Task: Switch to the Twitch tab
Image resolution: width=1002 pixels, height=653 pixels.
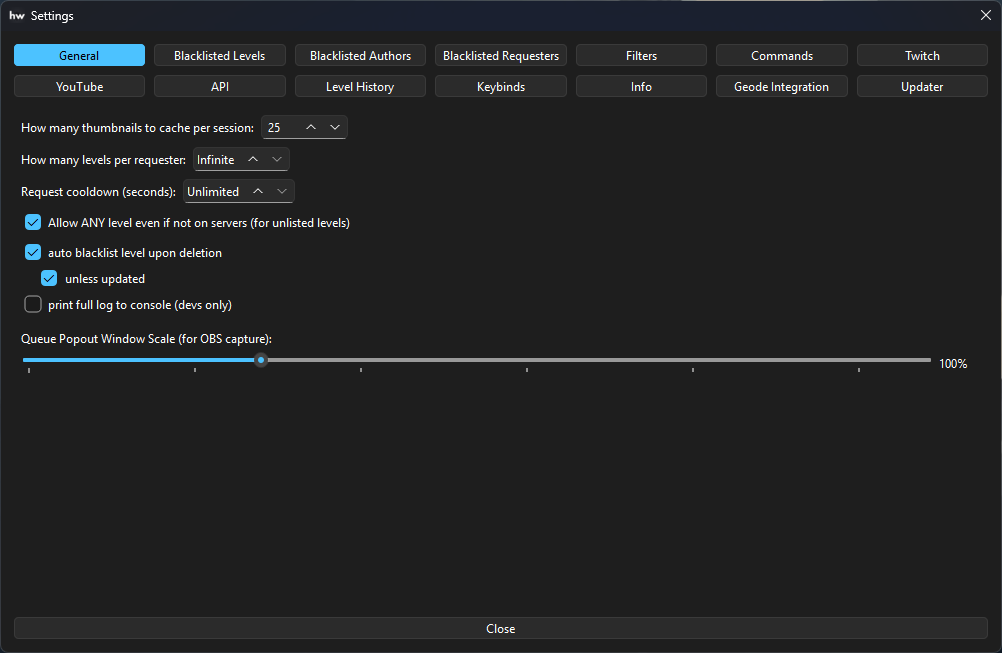Action: (922, 56)
